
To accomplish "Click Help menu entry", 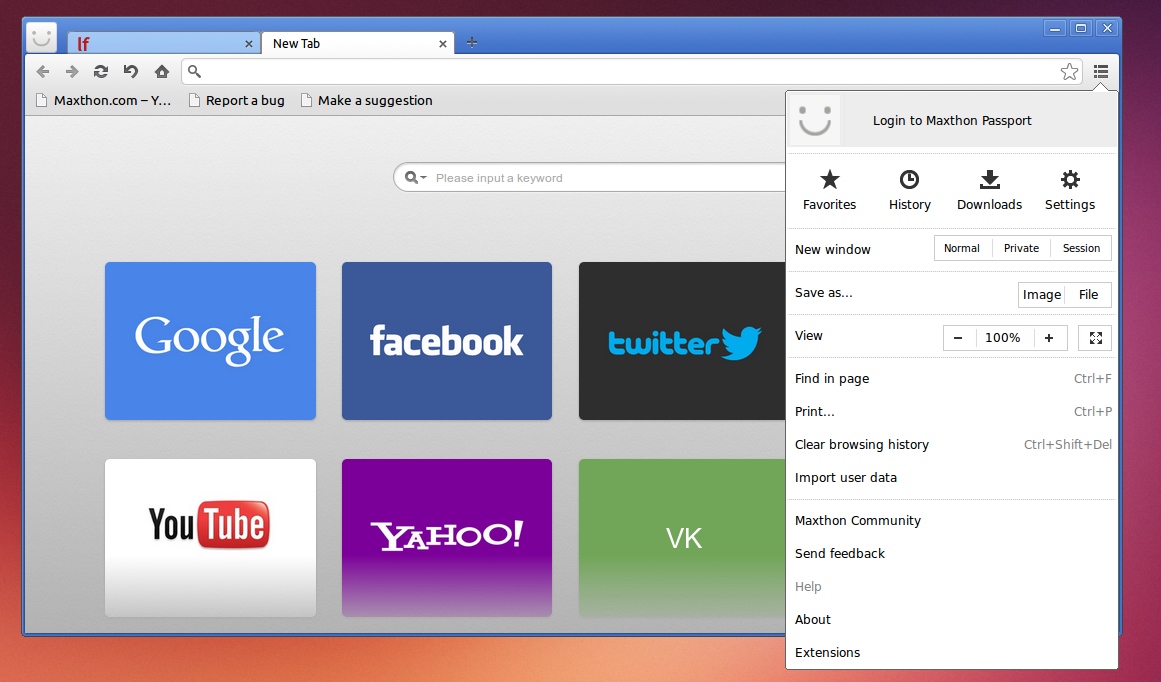I will coord(952,586).
